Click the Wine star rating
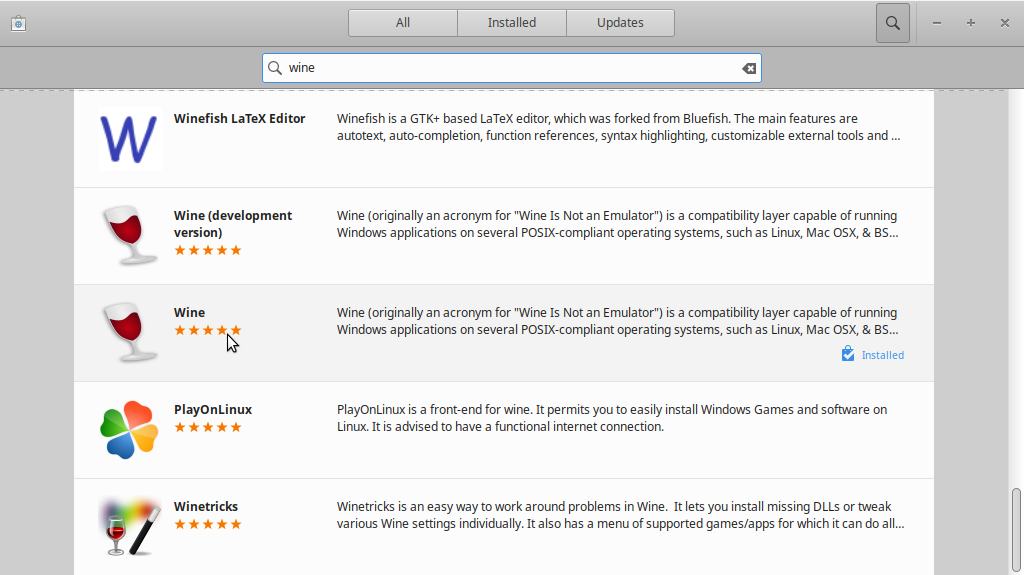The width and height of the screenshot is (1024, 575). pyautogui.click(x=208, y=330)
